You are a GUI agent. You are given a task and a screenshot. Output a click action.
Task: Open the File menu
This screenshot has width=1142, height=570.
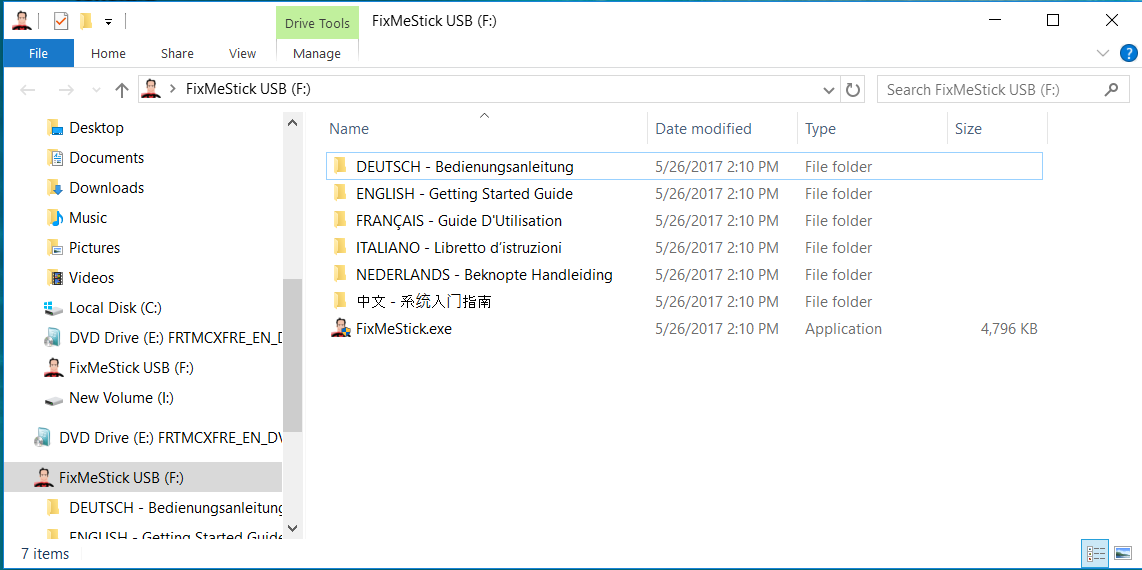click(x=38, y=53)
